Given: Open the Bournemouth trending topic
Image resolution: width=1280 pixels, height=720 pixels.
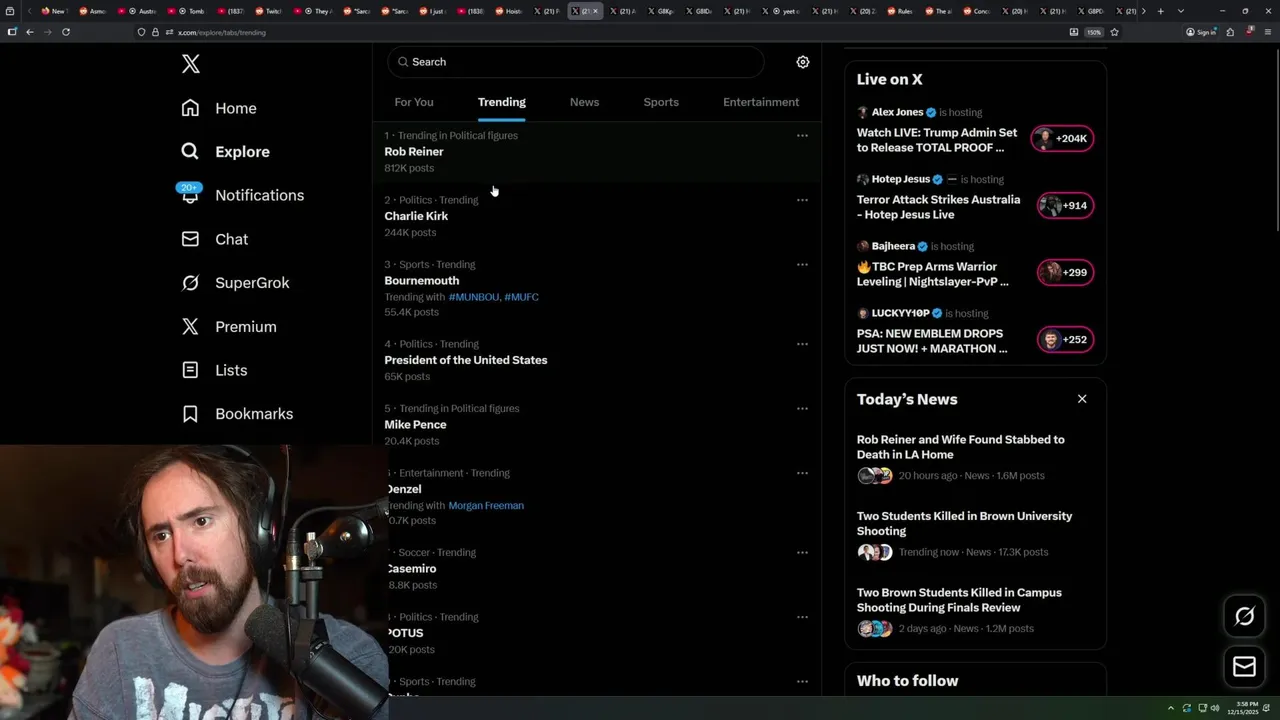Looking at the screenshot, I should pos(596,288).
